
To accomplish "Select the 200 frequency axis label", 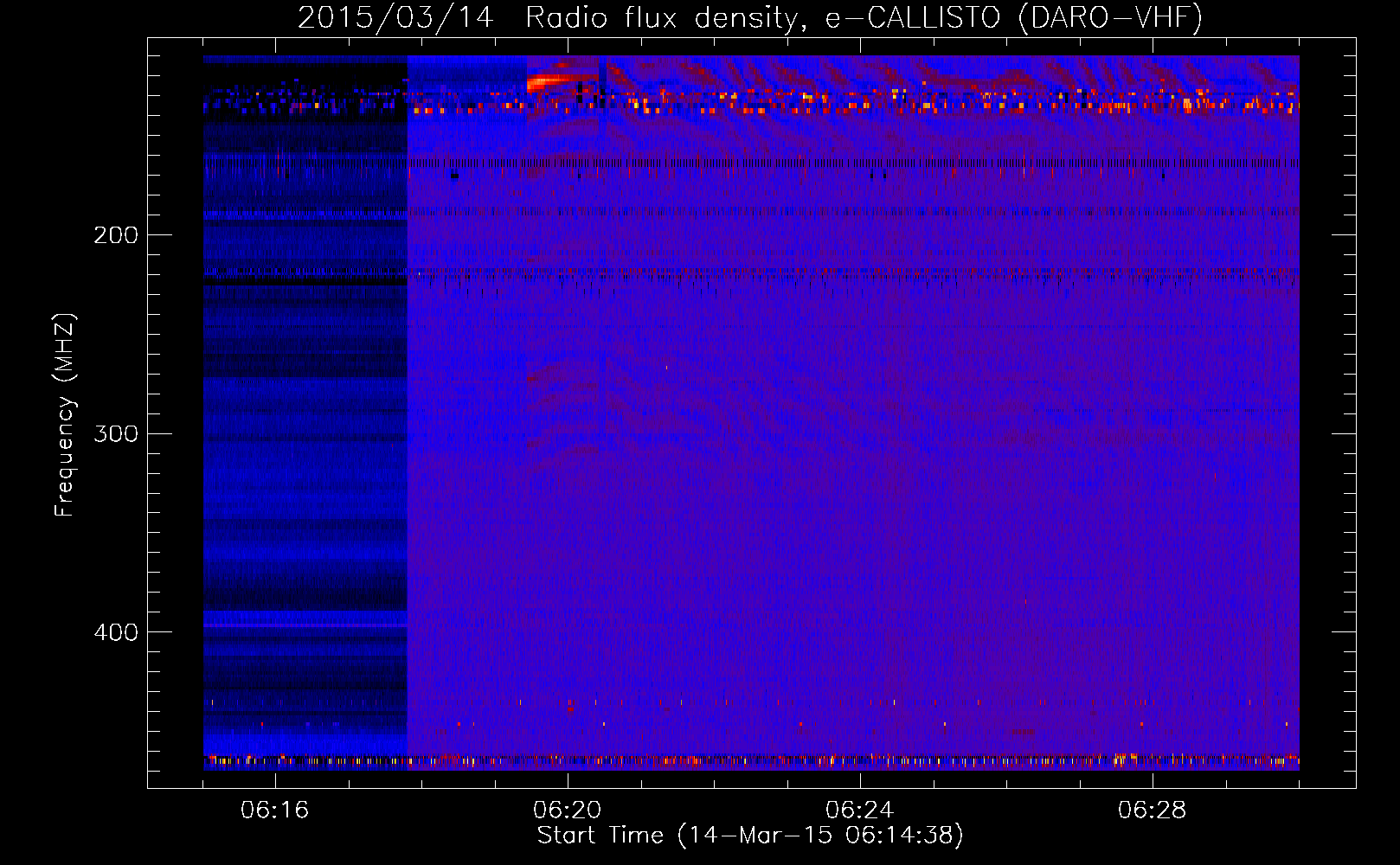I will click(x=116, y=235).
